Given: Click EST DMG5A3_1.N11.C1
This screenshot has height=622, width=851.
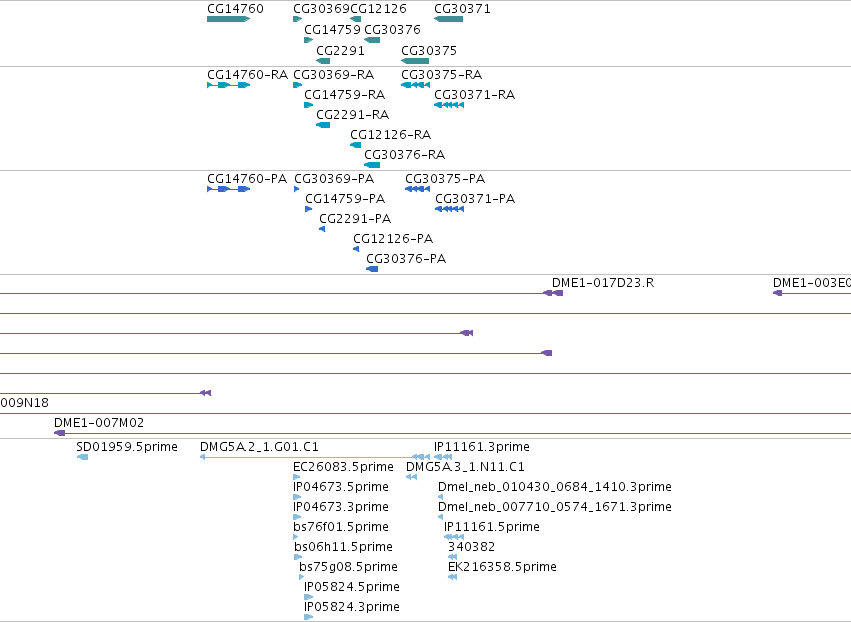Looking at the screenshot, I should click(x=465, y=467).
